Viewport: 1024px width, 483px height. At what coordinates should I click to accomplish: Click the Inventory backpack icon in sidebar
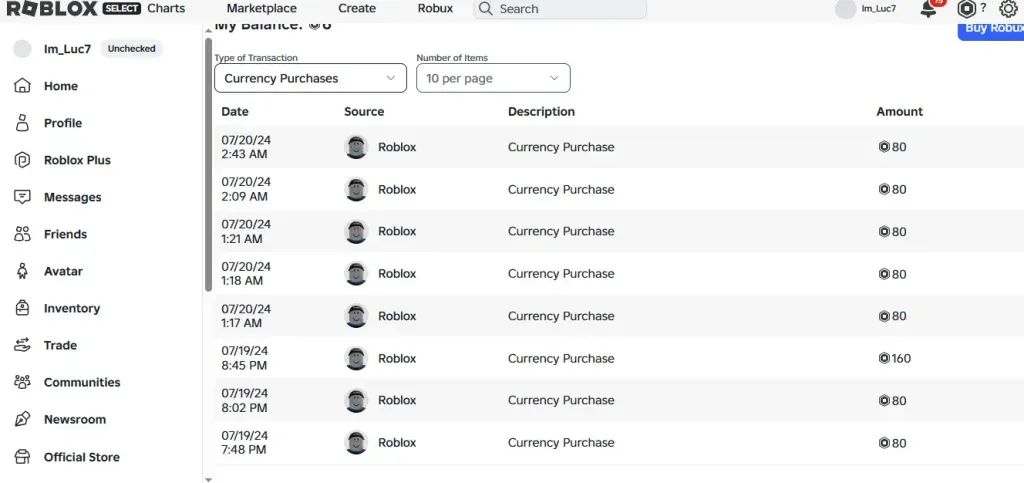click(x=22, y=308)
